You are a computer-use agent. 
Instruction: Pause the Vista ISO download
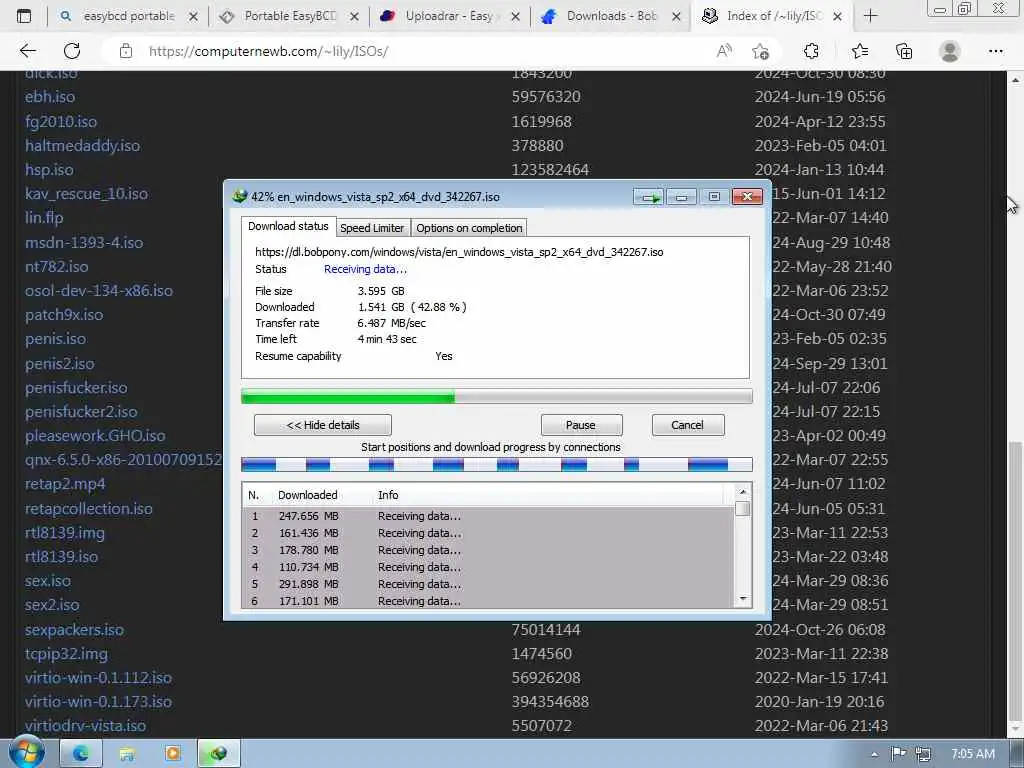581,425
